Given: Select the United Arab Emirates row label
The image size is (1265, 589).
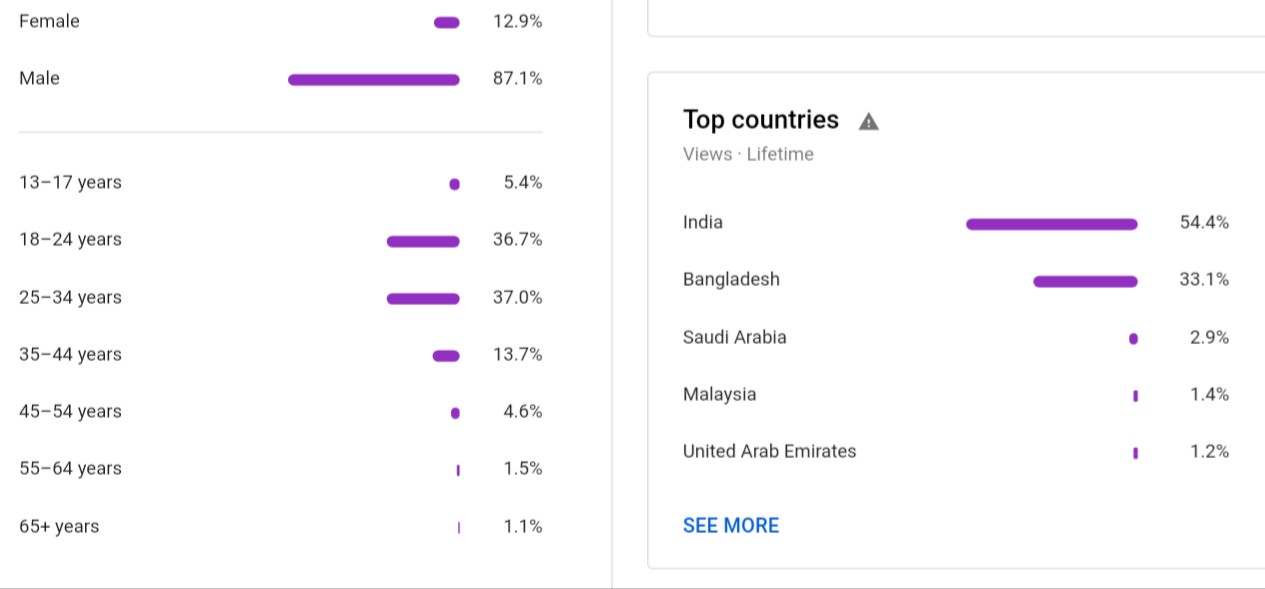Looking at the screenshot, I should point(770,451).
